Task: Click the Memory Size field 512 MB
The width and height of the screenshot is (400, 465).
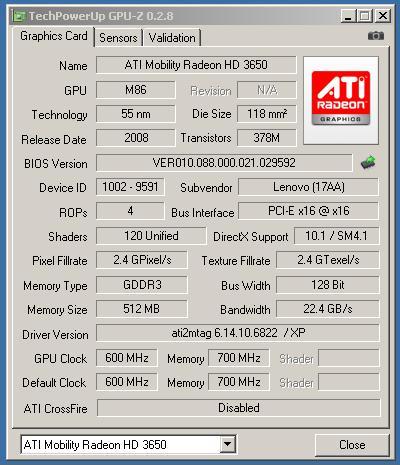Action: (142, 309)
